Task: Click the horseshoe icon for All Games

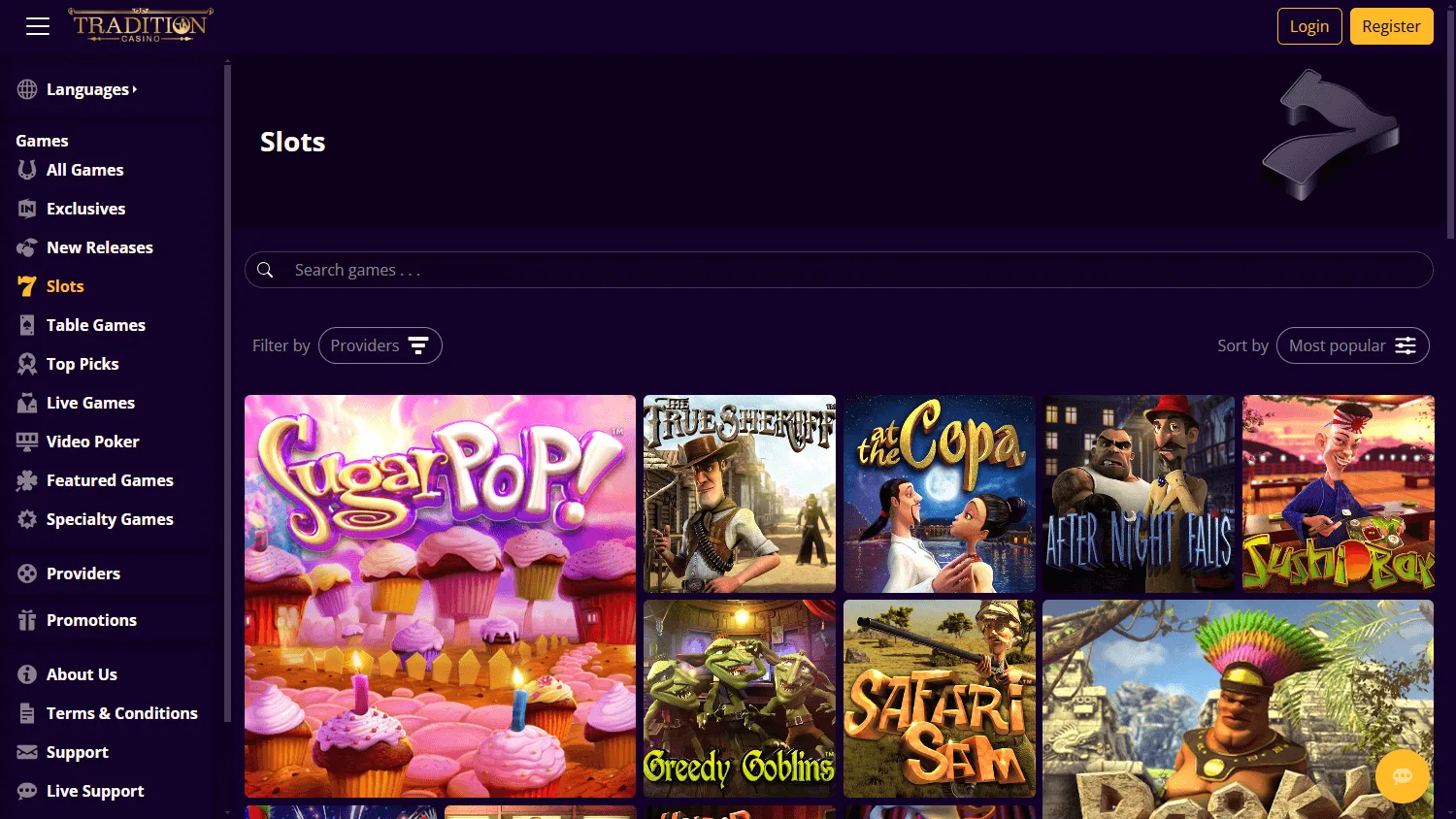Action: [x=27, y=170]
